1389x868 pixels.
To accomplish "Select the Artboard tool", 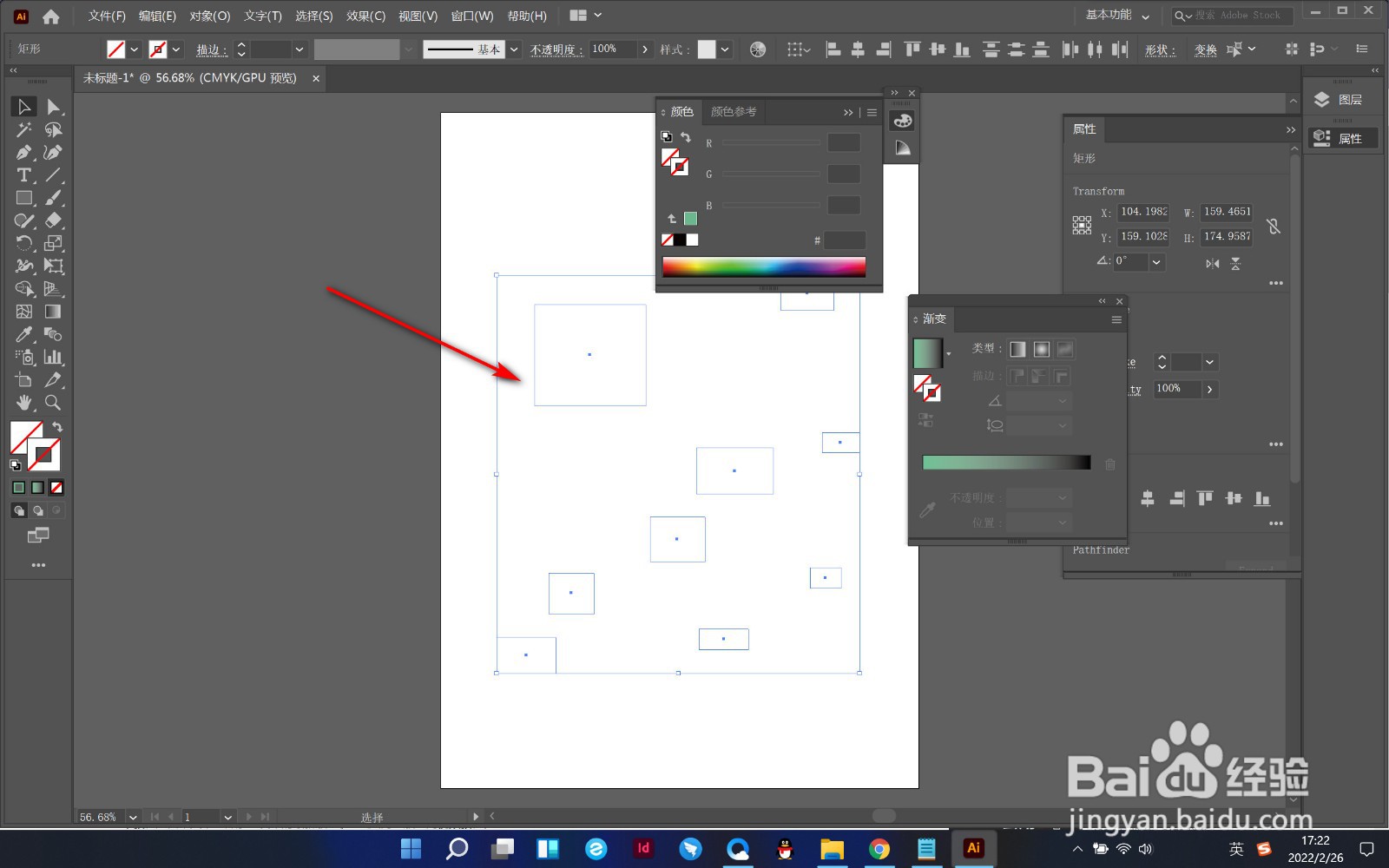I will (24, 379).
